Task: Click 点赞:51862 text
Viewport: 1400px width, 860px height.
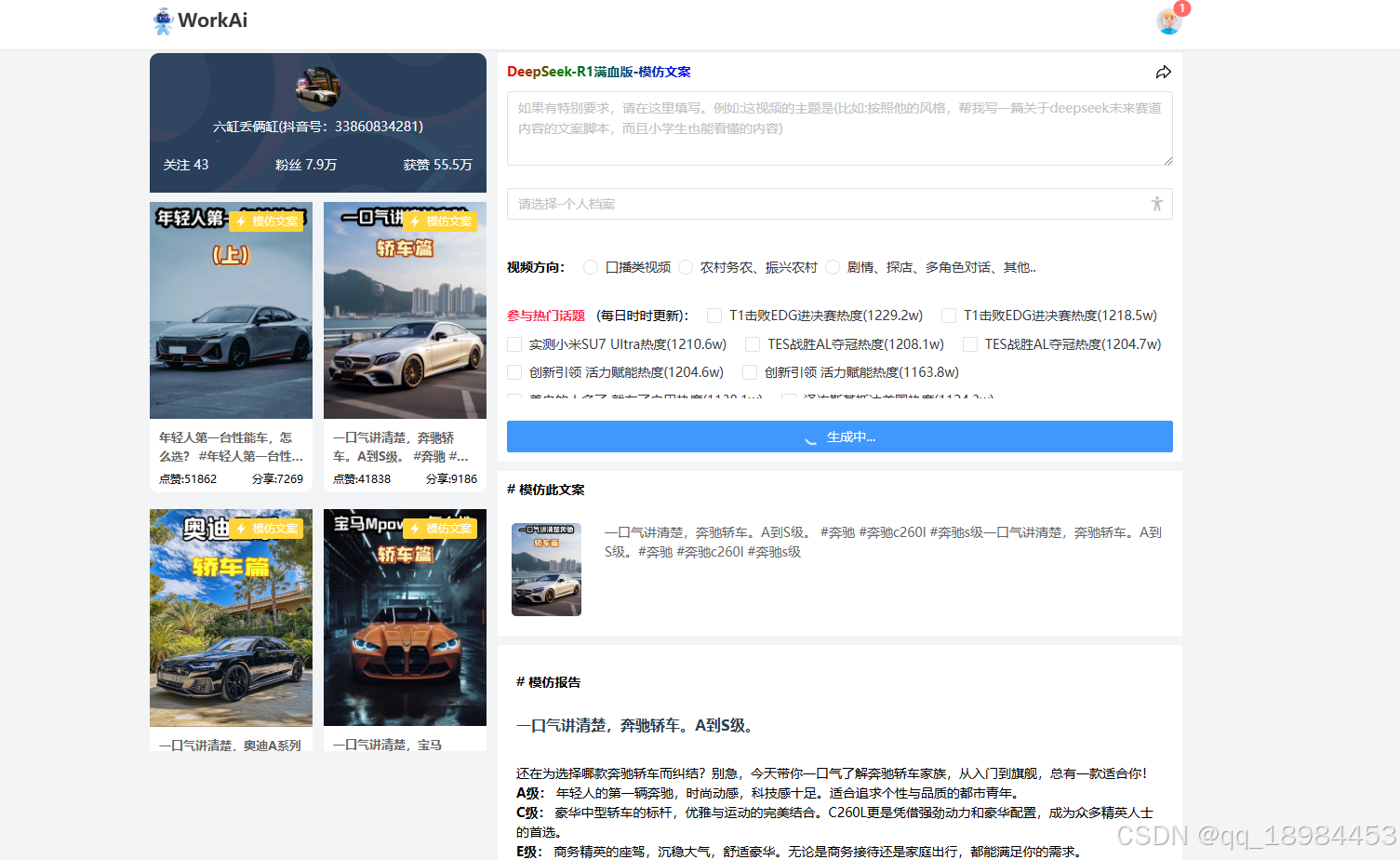Action: 188,479
